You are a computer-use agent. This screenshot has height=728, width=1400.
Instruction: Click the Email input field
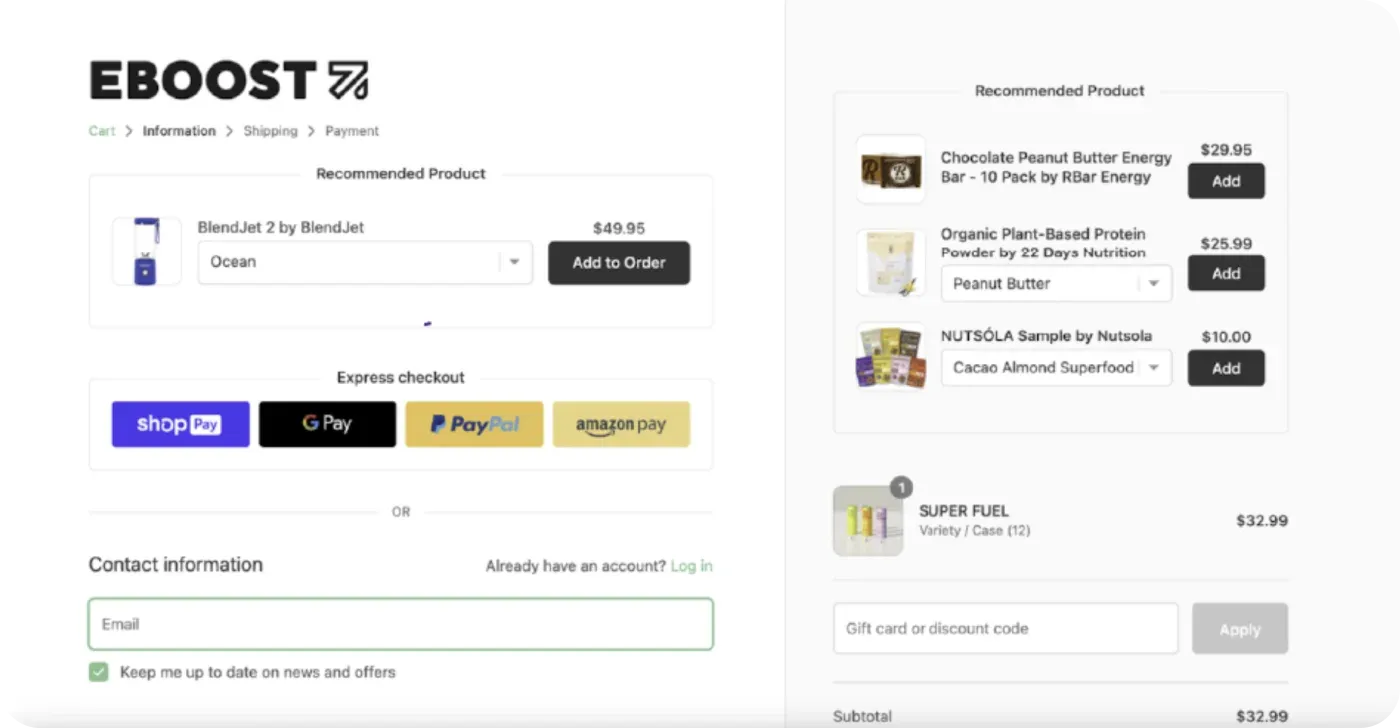(x=400, y=623)
